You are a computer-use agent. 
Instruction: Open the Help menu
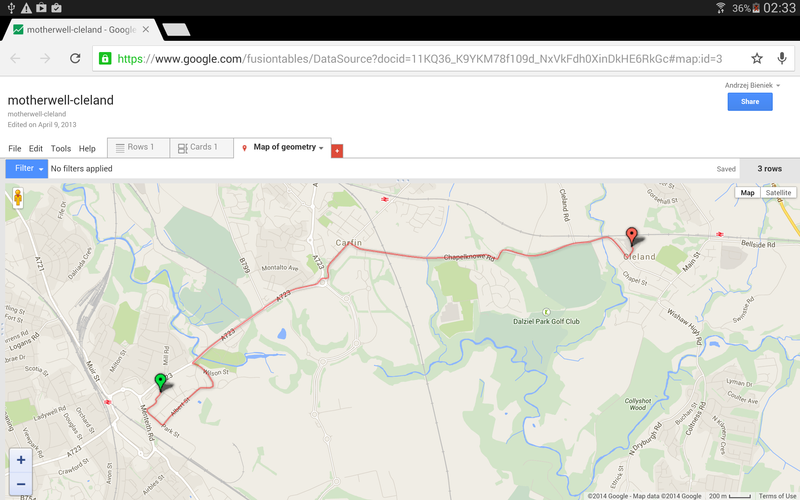pos(87,148)
